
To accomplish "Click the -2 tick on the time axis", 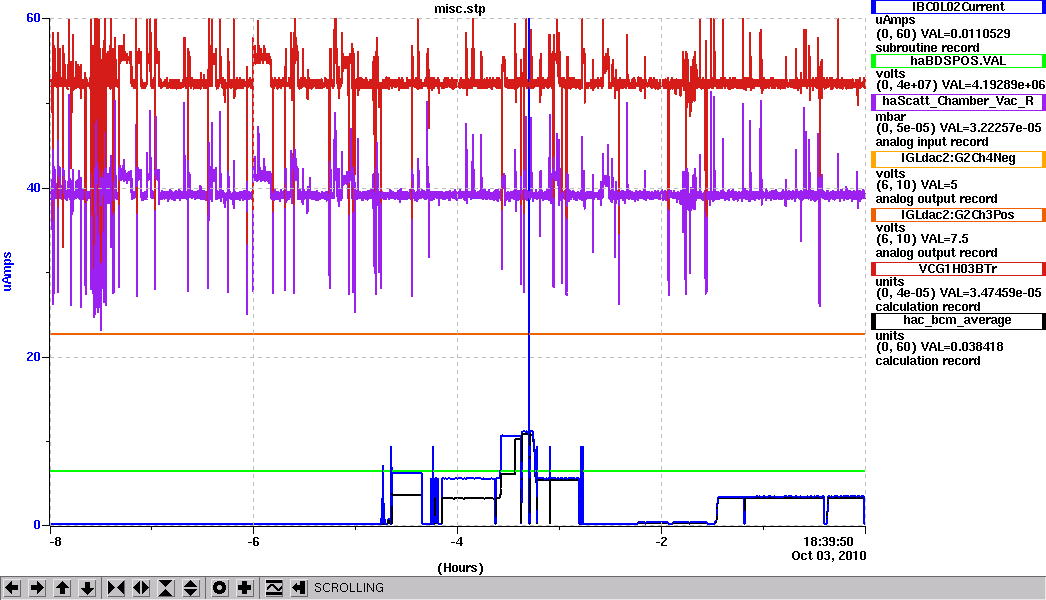I will [x=660, y=542].
